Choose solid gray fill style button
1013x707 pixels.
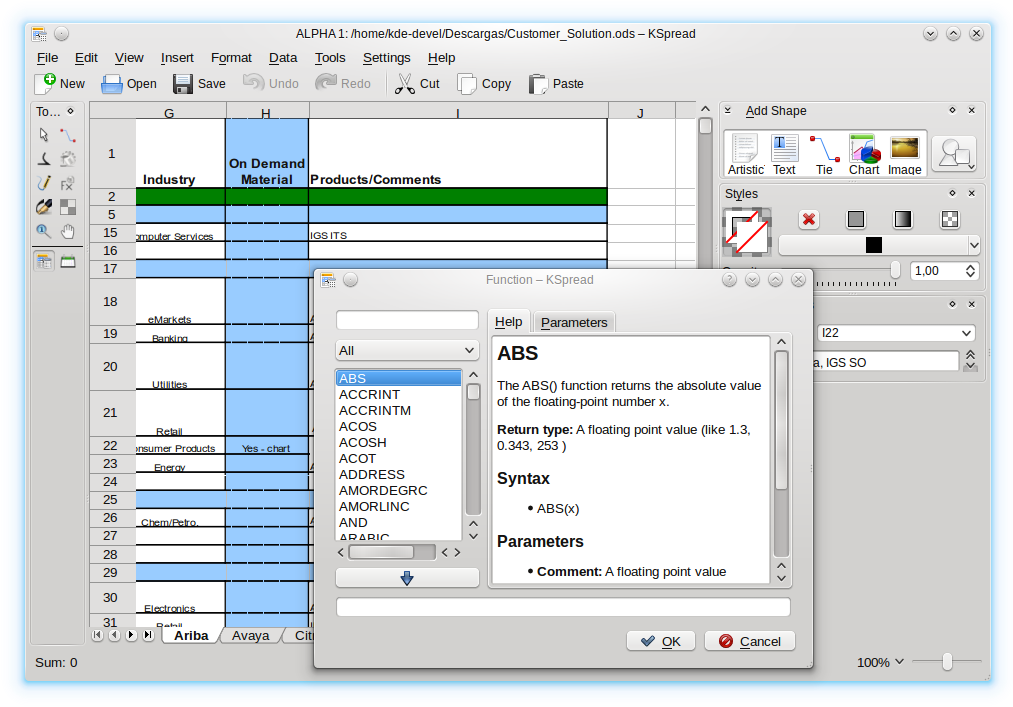[856, 219]
